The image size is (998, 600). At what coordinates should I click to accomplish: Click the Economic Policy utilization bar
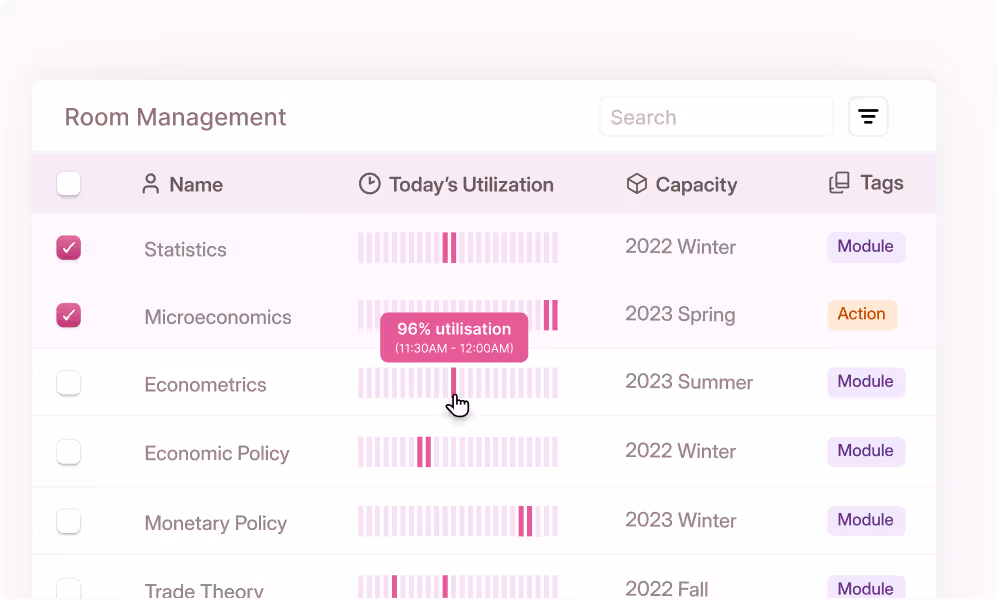[457, 452]
